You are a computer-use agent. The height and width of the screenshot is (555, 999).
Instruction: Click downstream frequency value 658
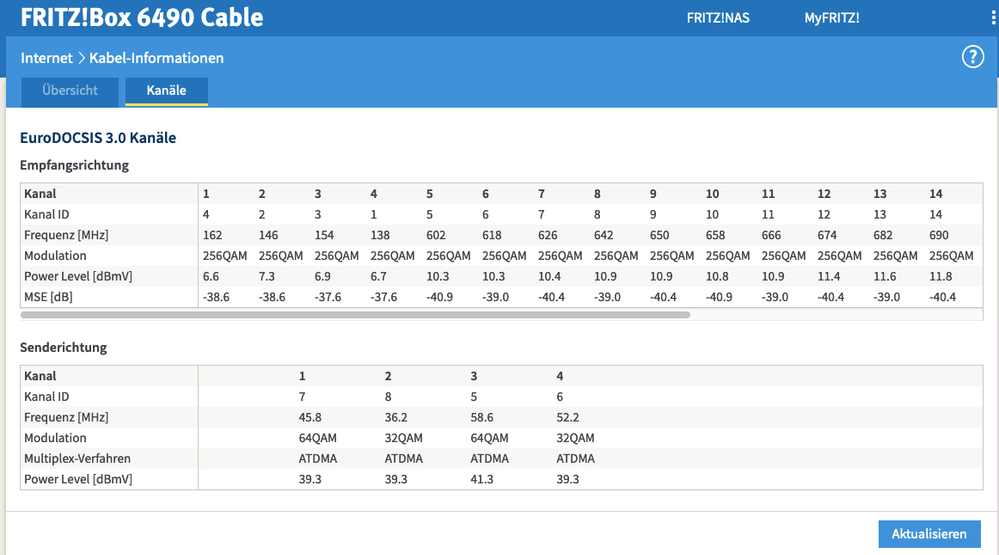click(715, 235)
